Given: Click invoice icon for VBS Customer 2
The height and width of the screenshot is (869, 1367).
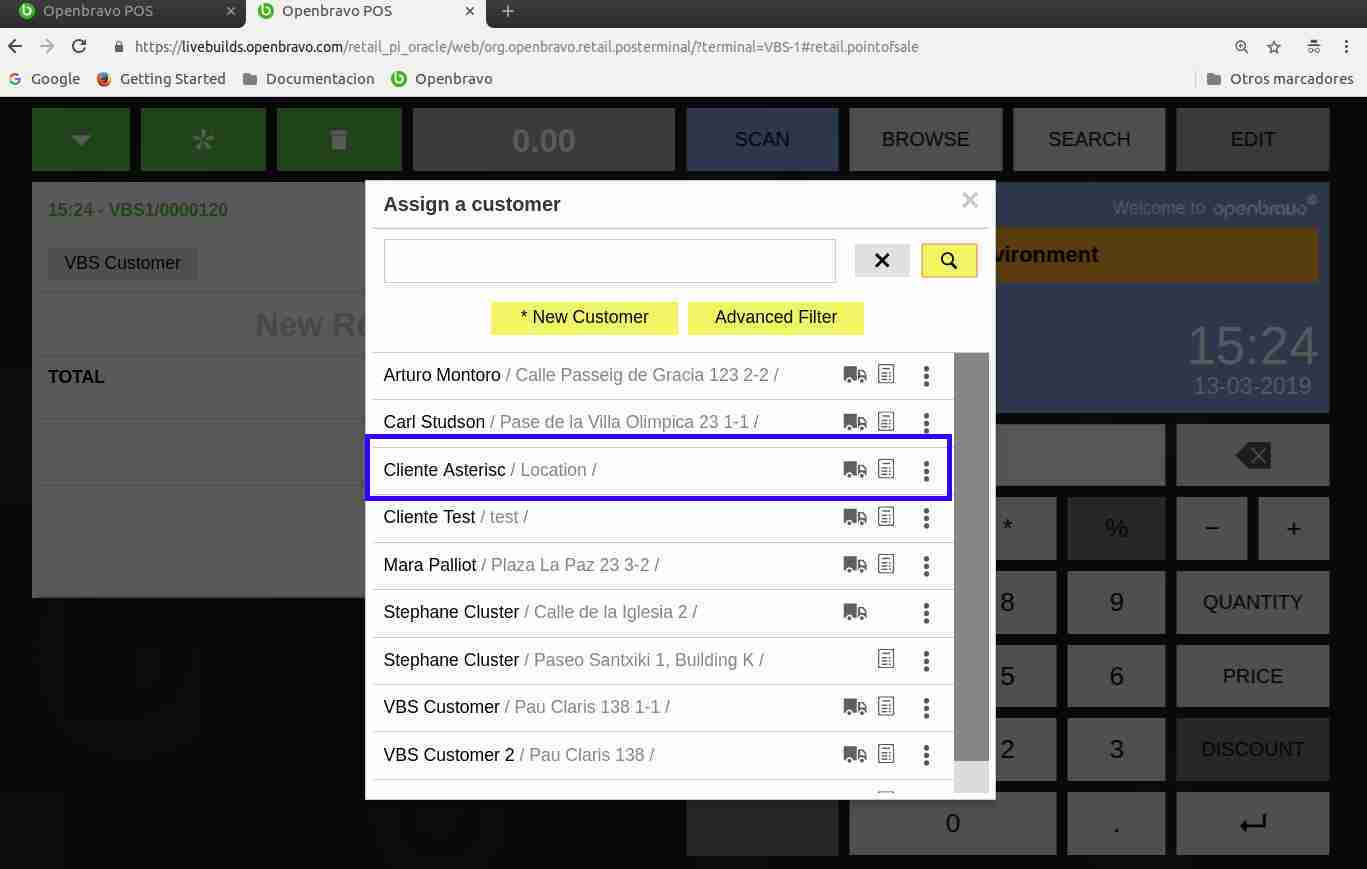Looking at the screenshot, I should point(886,754).
